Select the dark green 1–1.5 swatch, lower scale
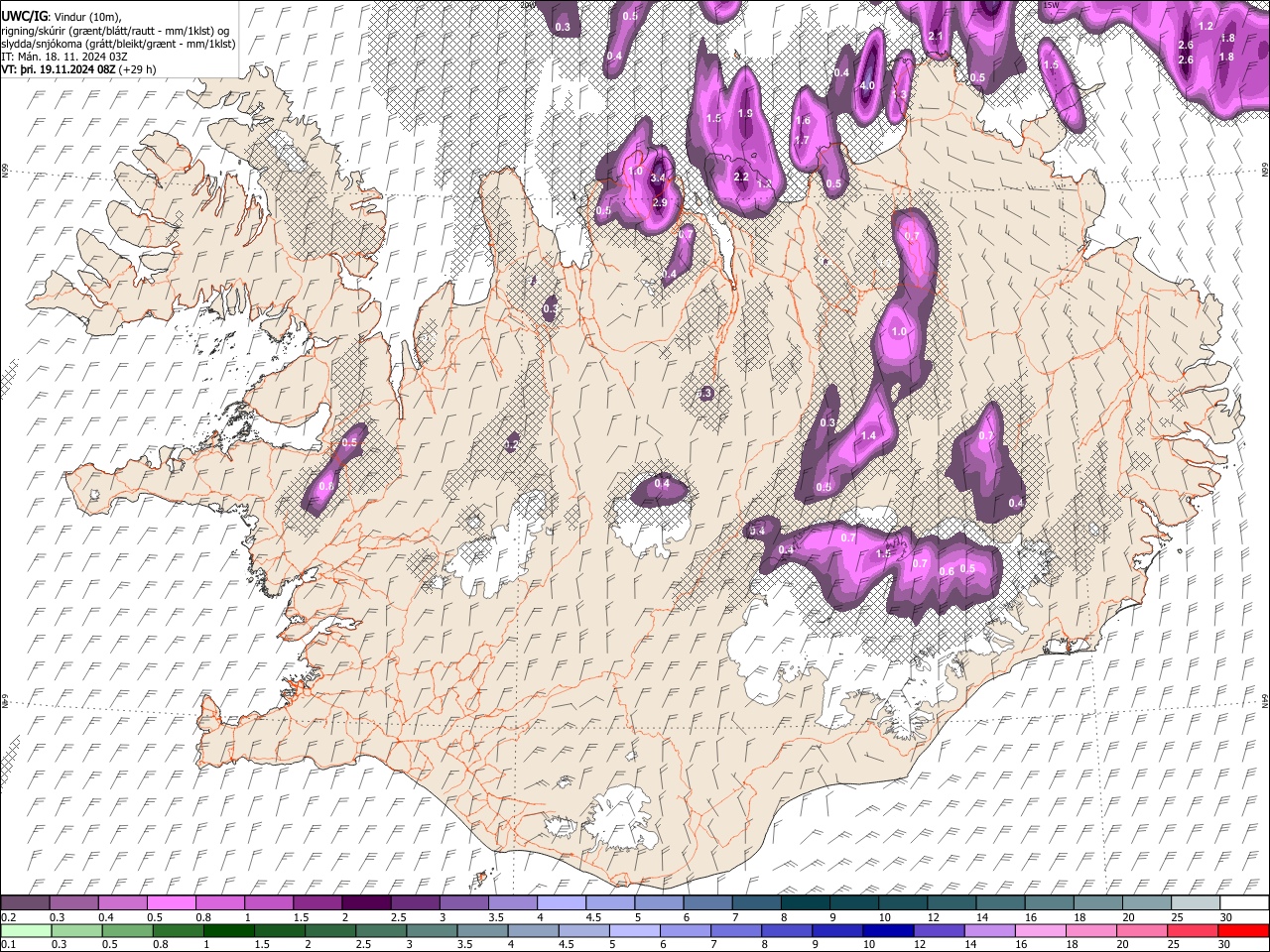 pos(229,930)
